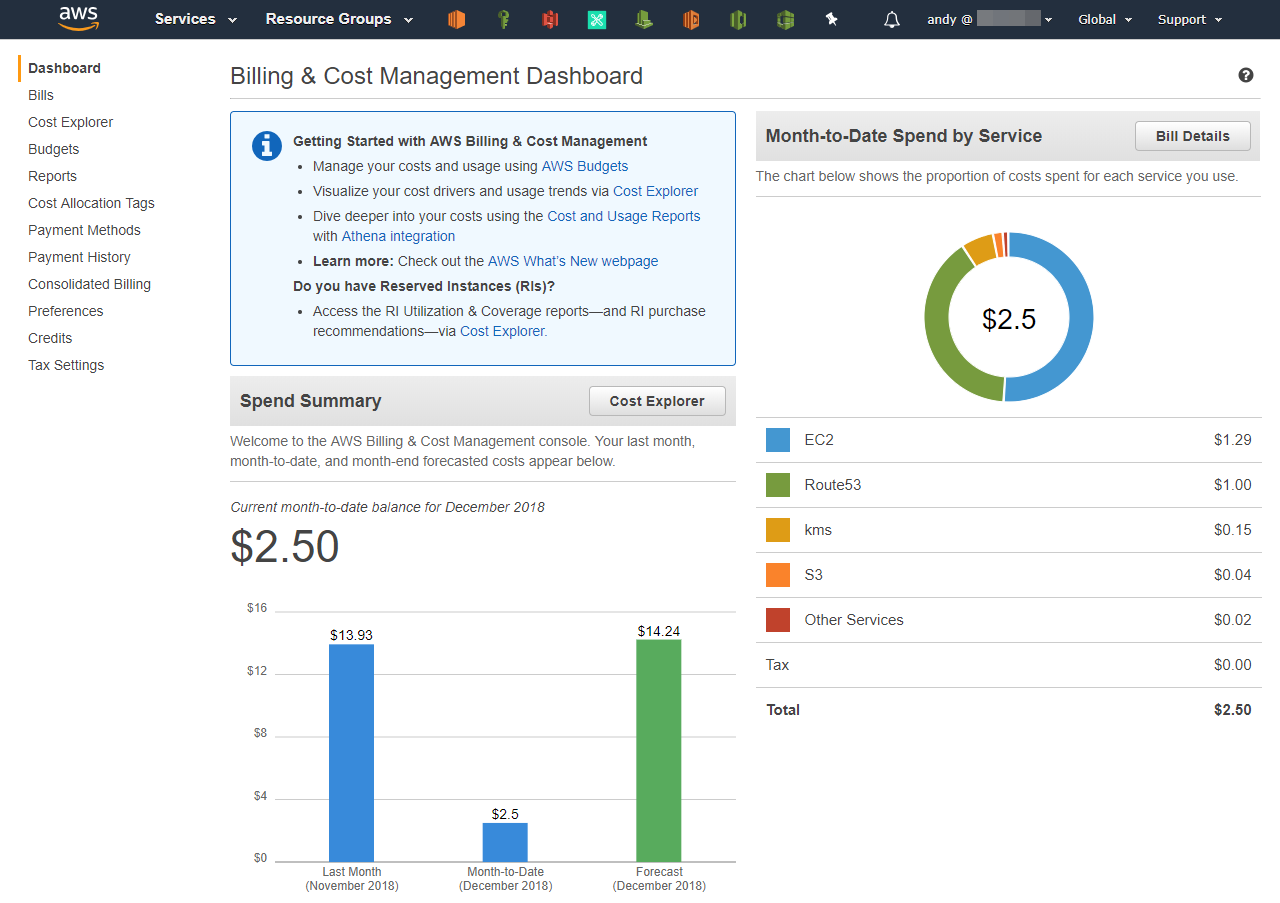Expand the Services menu
1280x903 pixels.
coord(196,19)
